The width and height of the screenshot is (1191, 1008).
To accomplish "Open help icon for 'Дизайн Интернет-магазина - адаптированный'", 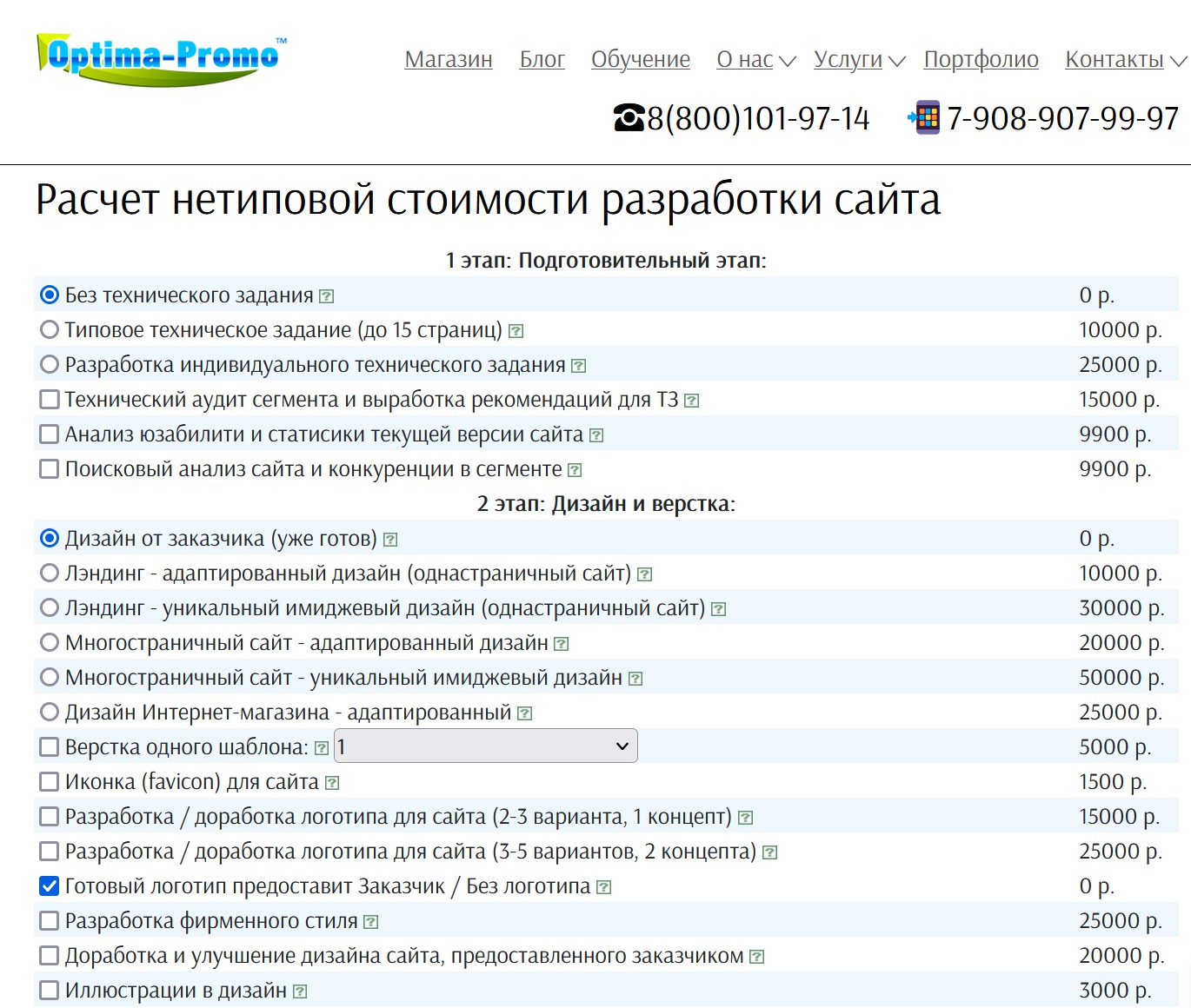I will (x=524, y=713).
